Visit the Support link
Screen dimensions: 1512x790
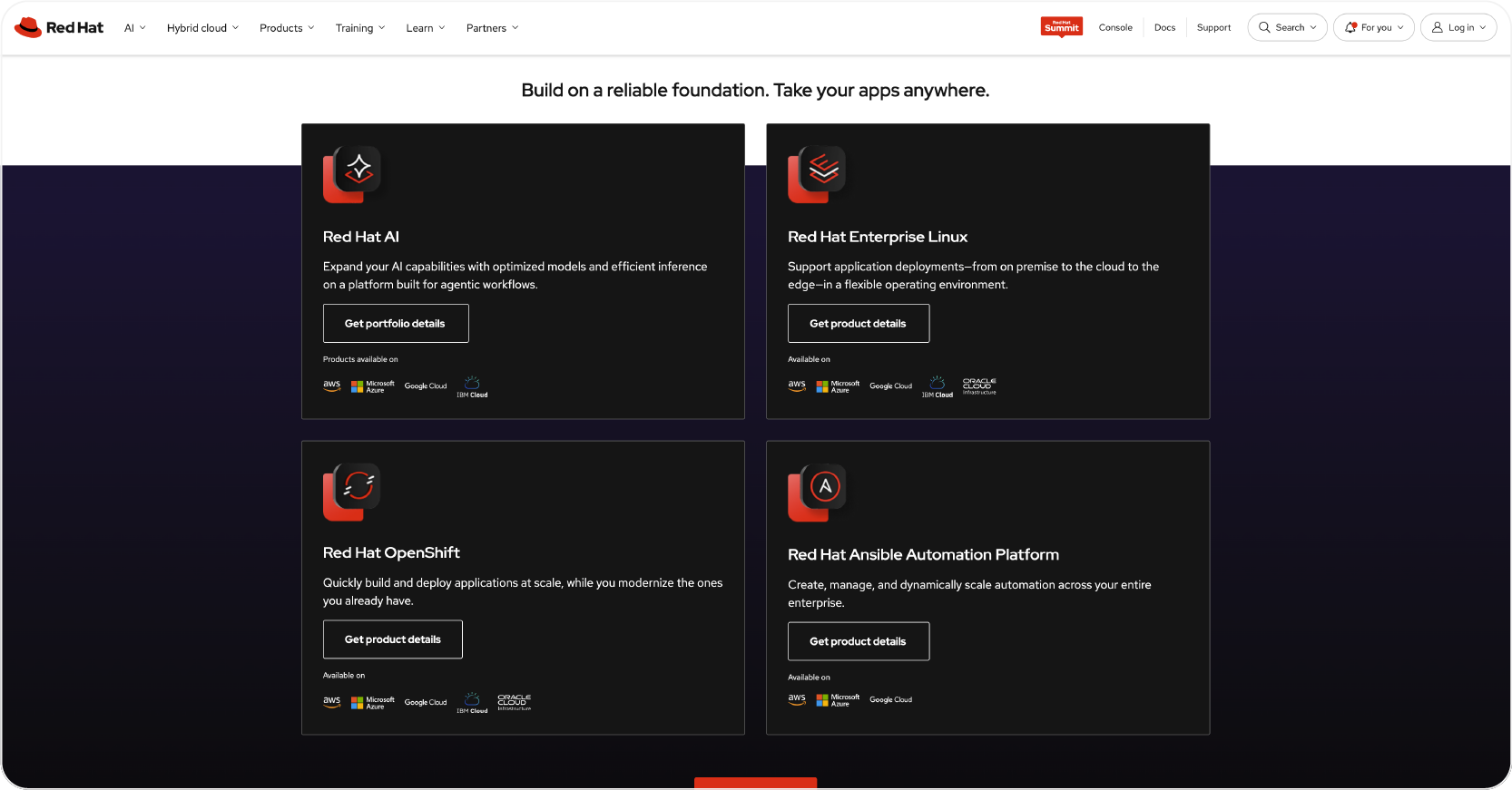click(1213, 28)
